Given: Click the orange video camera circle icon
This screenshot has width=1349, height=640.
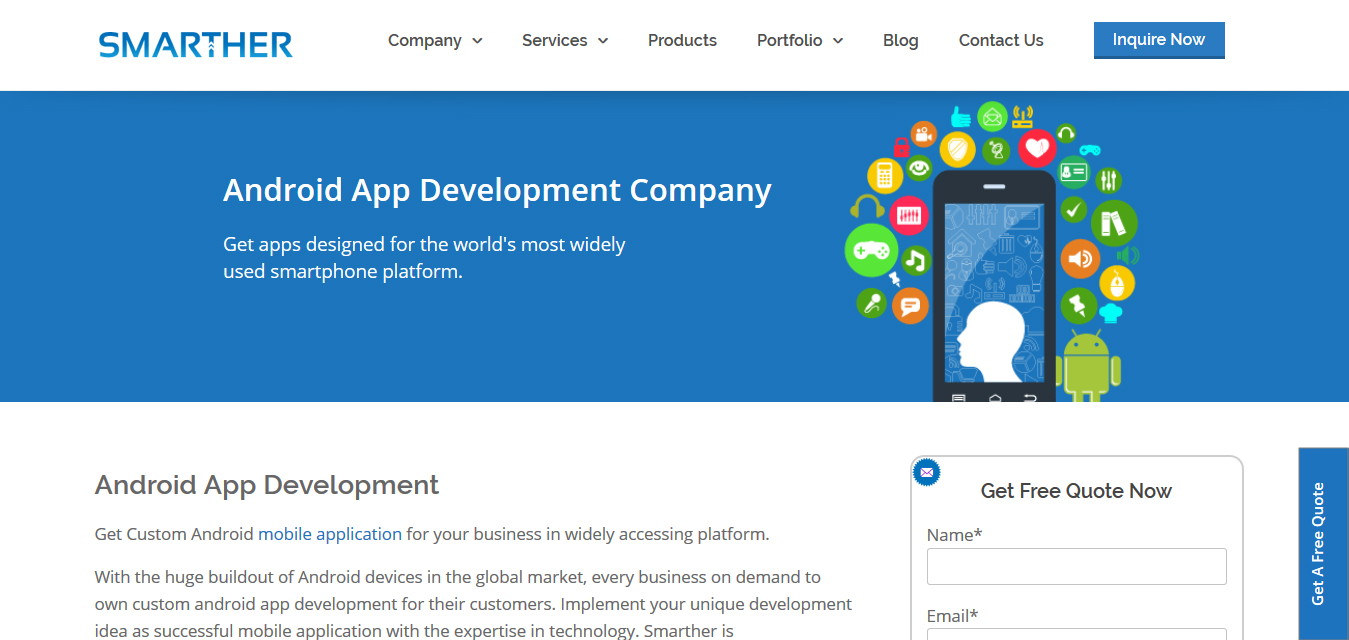Looking at the screenshot, I should point(924,134).
